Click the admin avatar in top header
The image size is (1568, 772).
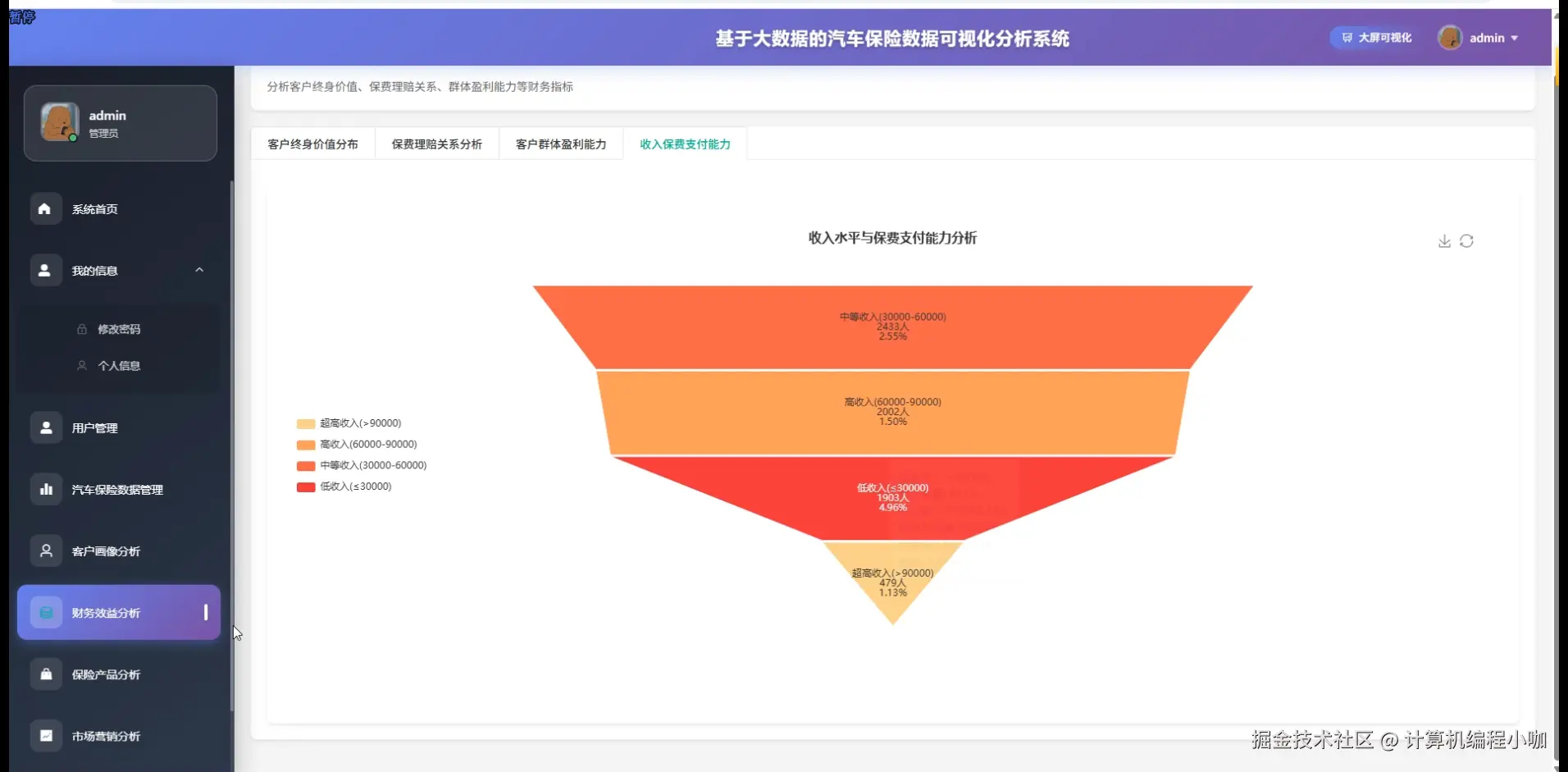coord(1450,38)
